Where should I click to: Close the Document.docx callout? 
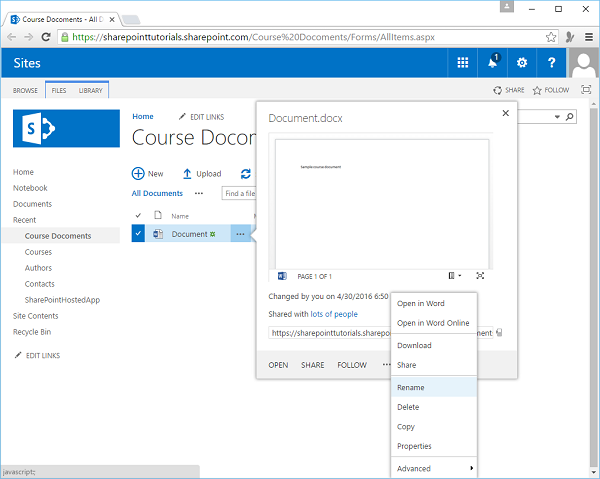coord(505,114)
